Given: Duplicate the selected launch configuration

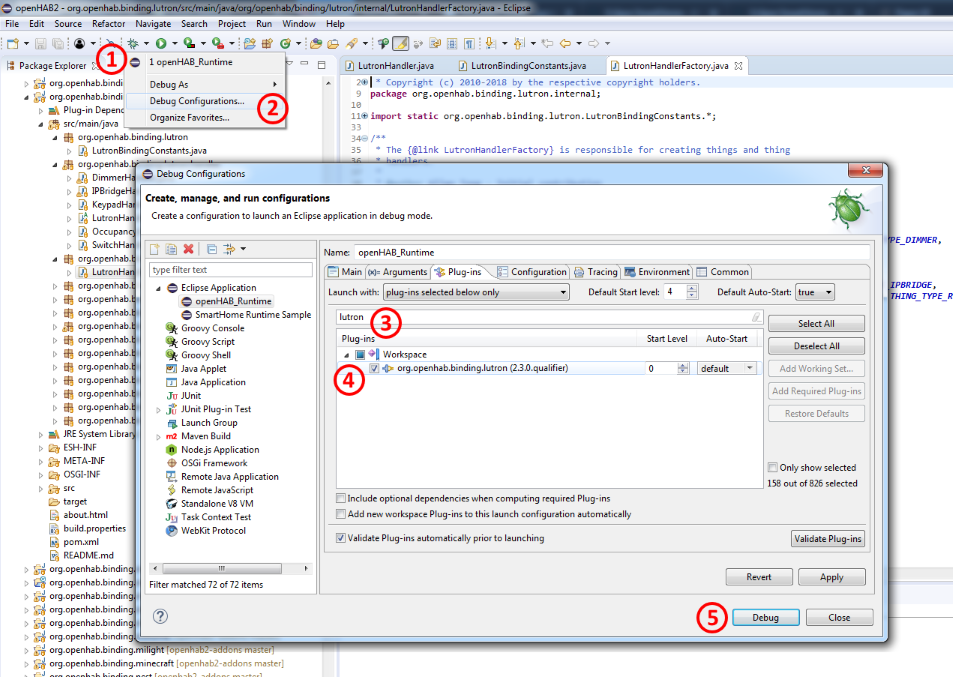Looking at the screenshot, I should pos(172,248).
